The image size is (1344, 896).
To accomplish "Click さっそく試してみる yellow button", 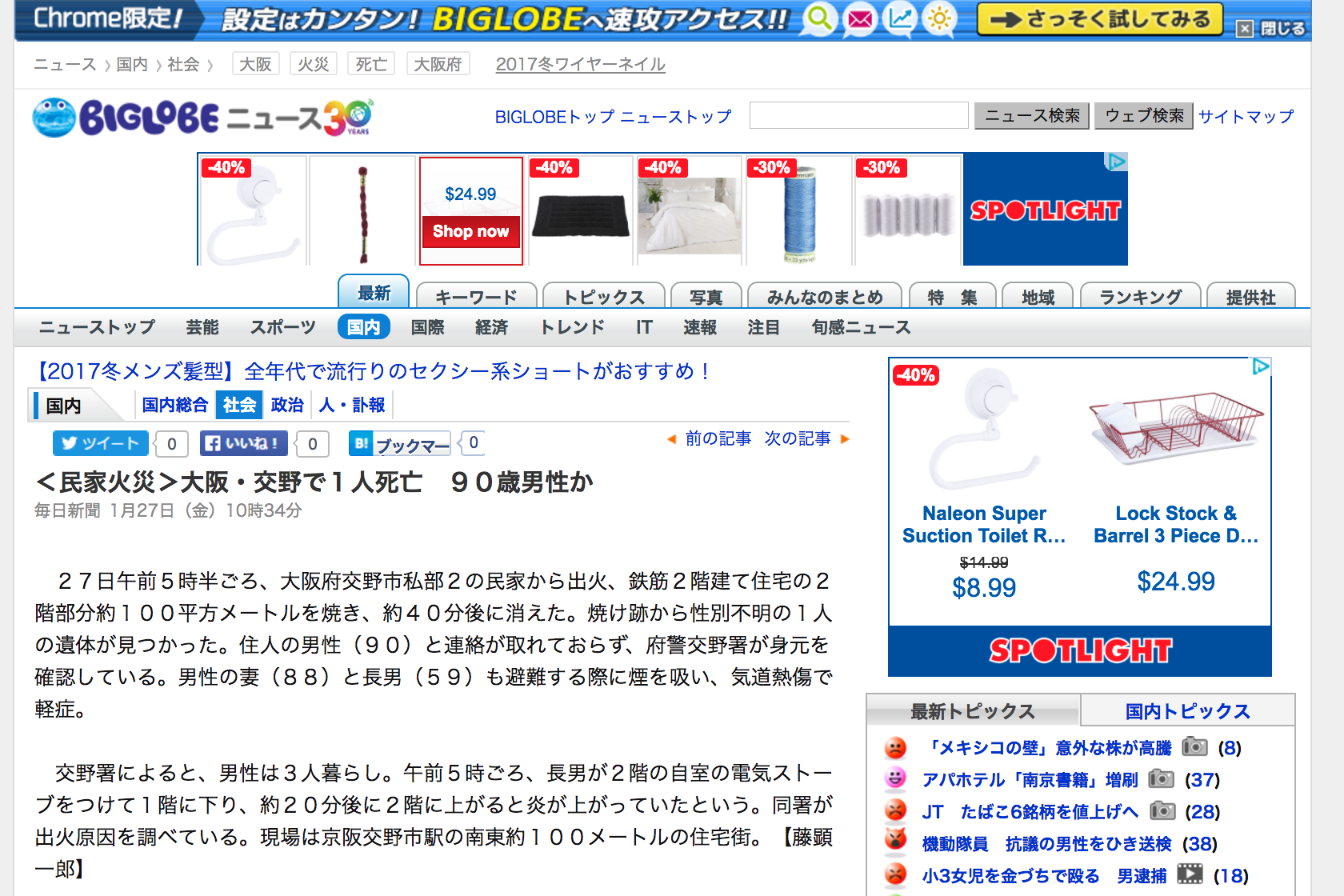I will [1100, 19].
